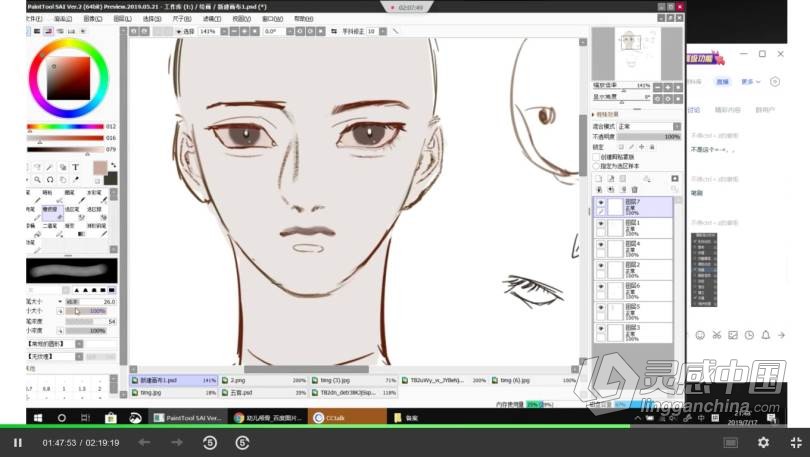Open the canvas zoom percentage field
Image resolution: width=810 pixels, height=457 pixels.
[208, 31]
